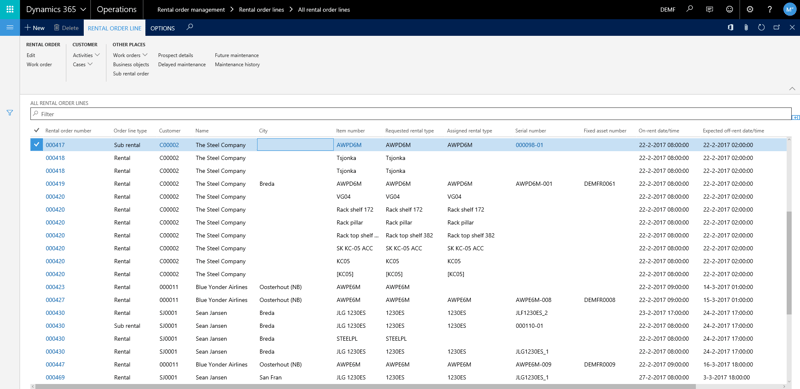Image resolution: width=800 pixels, height=389 pixels.
Task: Click the smiley feedback icon
Action: [x=730, y=9]
